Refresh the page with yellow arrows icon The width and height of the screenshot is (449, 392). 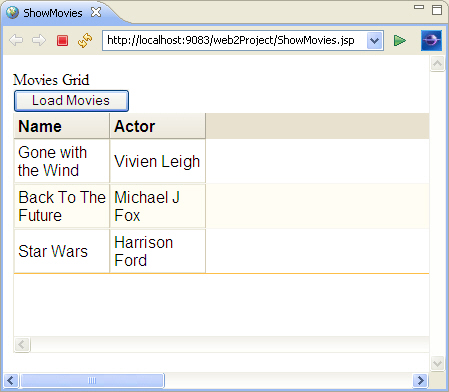coord(85,40)
